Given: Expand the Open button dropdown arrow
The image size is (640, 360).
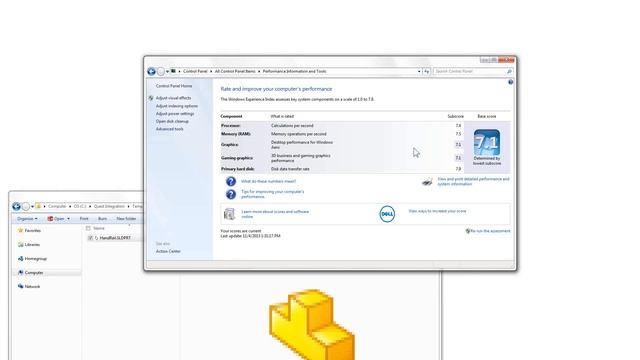Looking at the screenshot, I should click(68, 219).
